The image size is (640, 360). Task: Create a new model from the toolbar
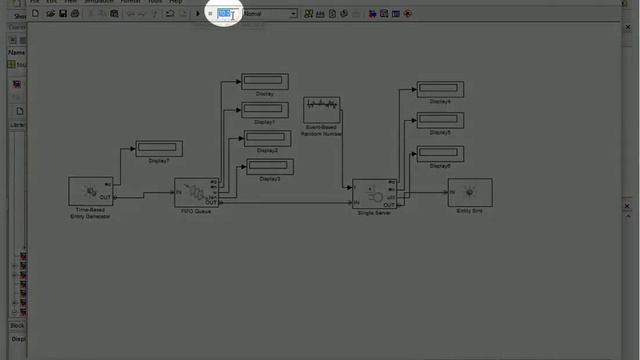tap(36, 13)
